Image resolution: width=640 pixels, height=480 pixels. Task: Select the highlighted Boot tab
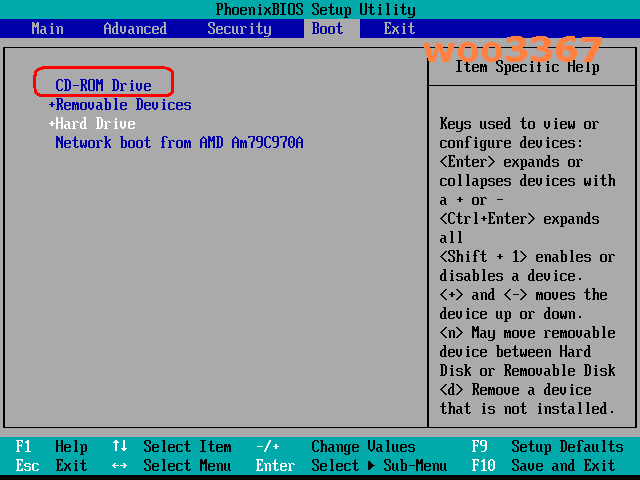point(327,28)
